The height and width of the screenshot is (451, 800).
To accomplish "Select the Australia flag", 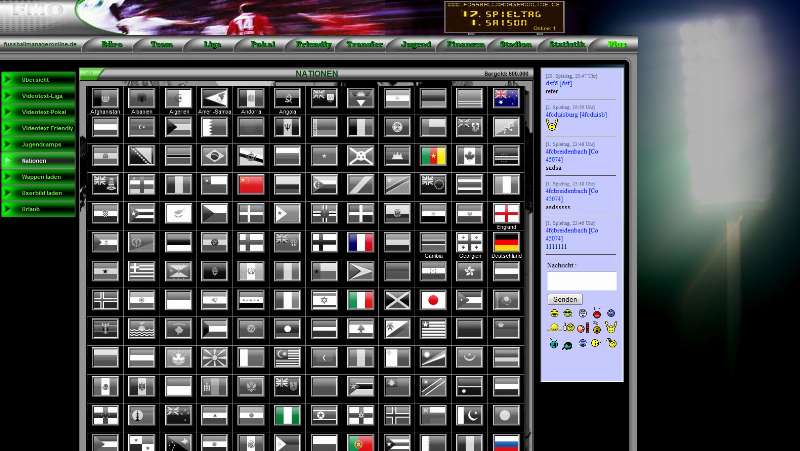I will click(x=506, y=98).
